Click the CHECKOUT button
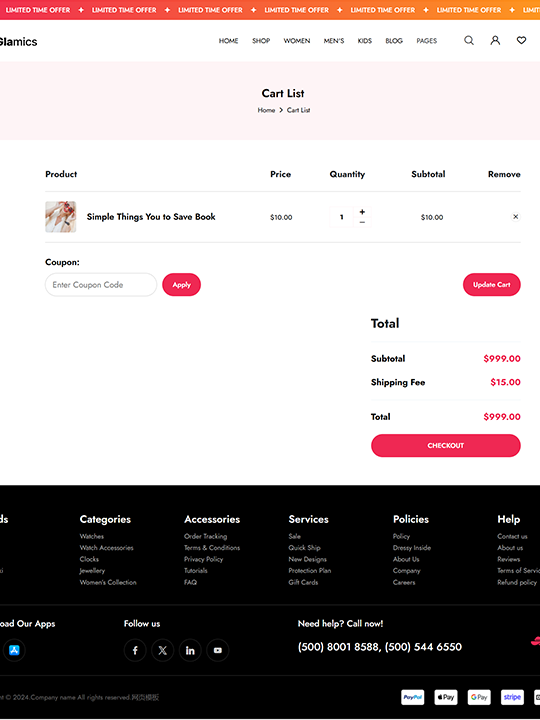Image resolution: width=540 pixels, height=720 pixels. 446,445
